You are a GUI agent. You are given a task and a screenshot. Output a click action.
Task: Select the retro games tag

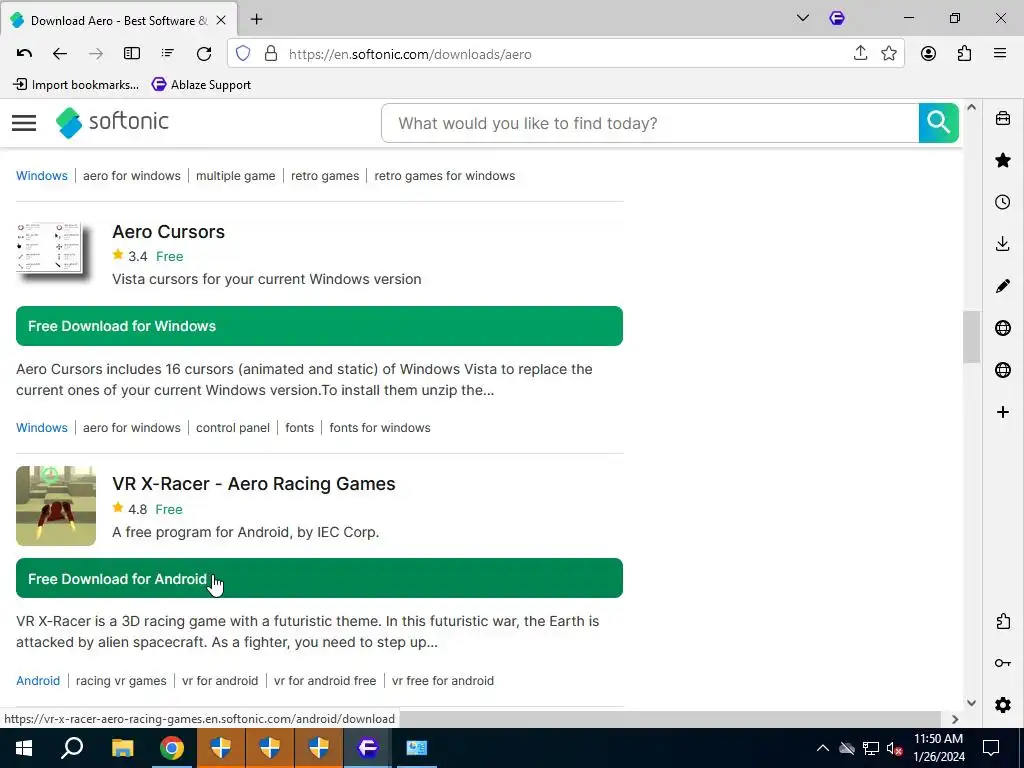pyautogui.click(x=325, y=176)
